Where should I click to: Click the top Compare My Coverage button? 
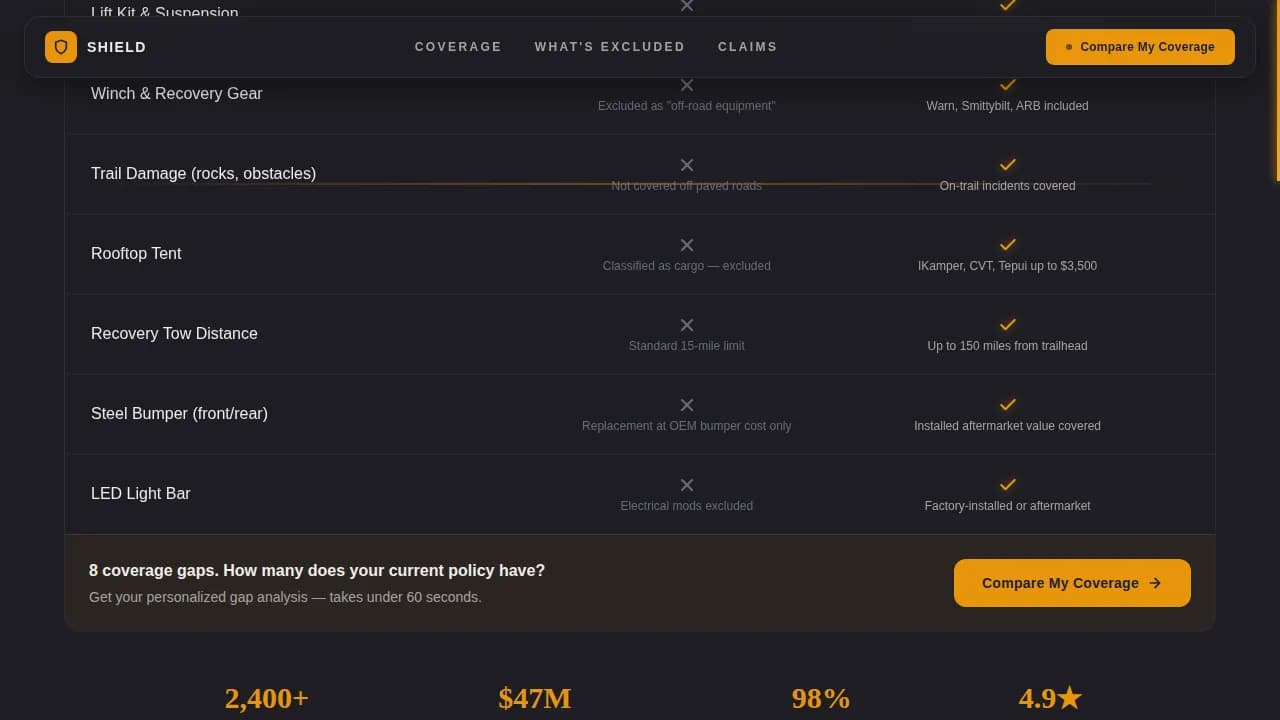1140,46
